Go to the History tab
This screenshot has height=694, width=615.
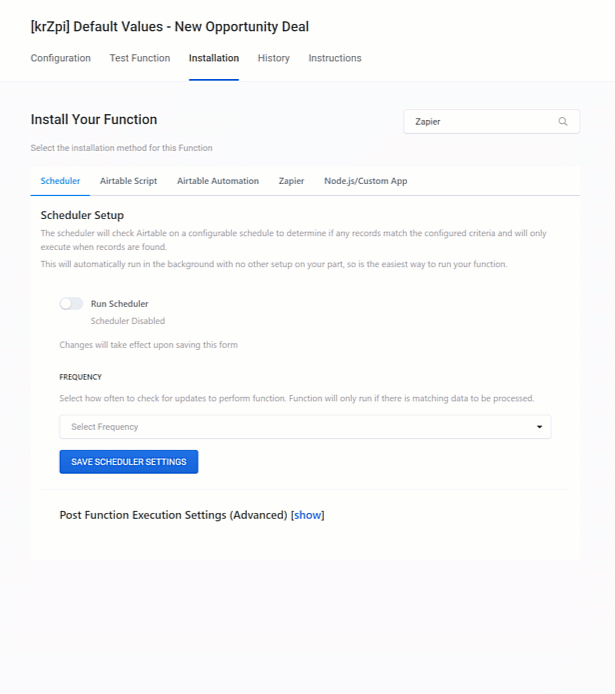[x=274, y=58]
